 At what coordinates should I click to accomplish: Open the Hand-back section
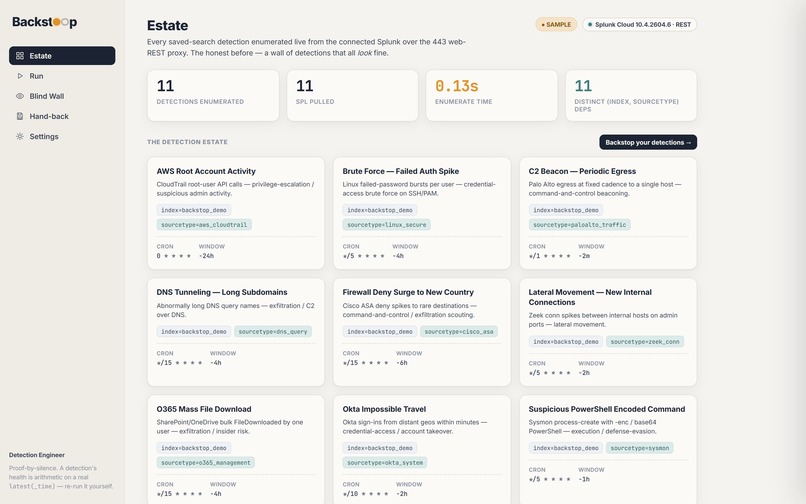62,116
